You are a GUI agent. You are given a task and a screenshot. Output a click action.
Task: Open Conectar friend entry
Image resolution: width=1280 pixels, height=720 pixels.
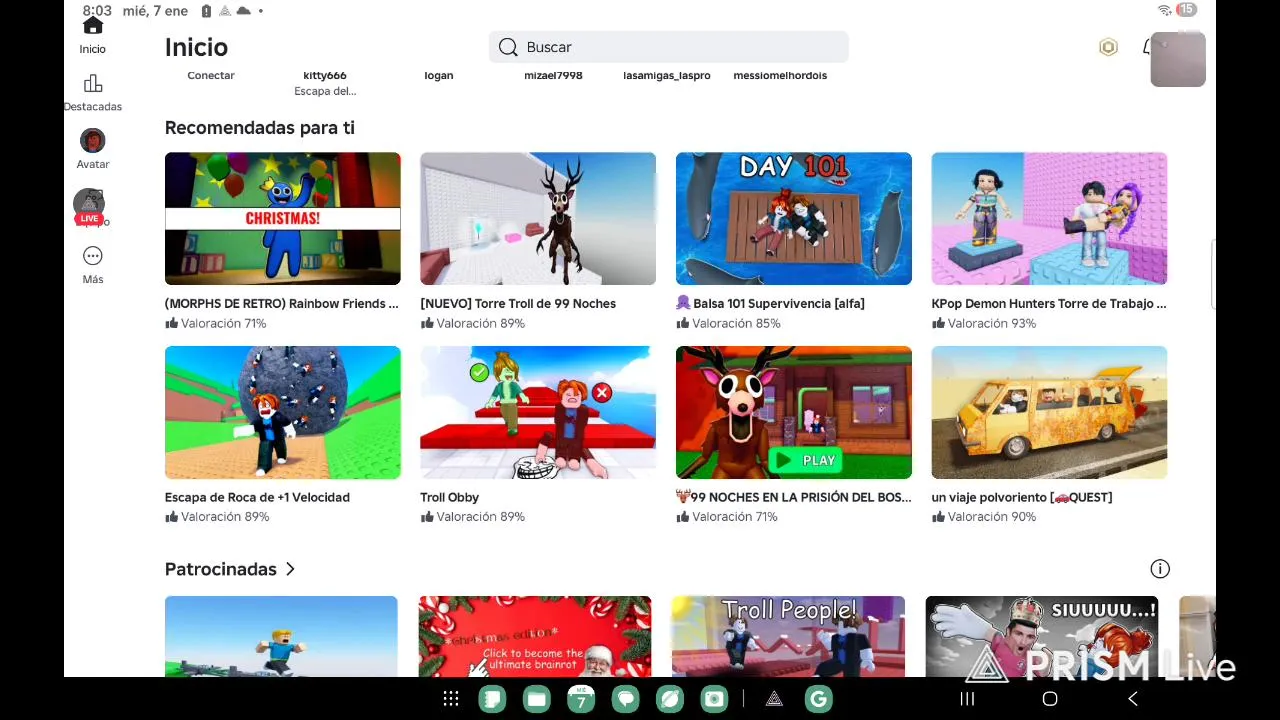tap(211, 75)
